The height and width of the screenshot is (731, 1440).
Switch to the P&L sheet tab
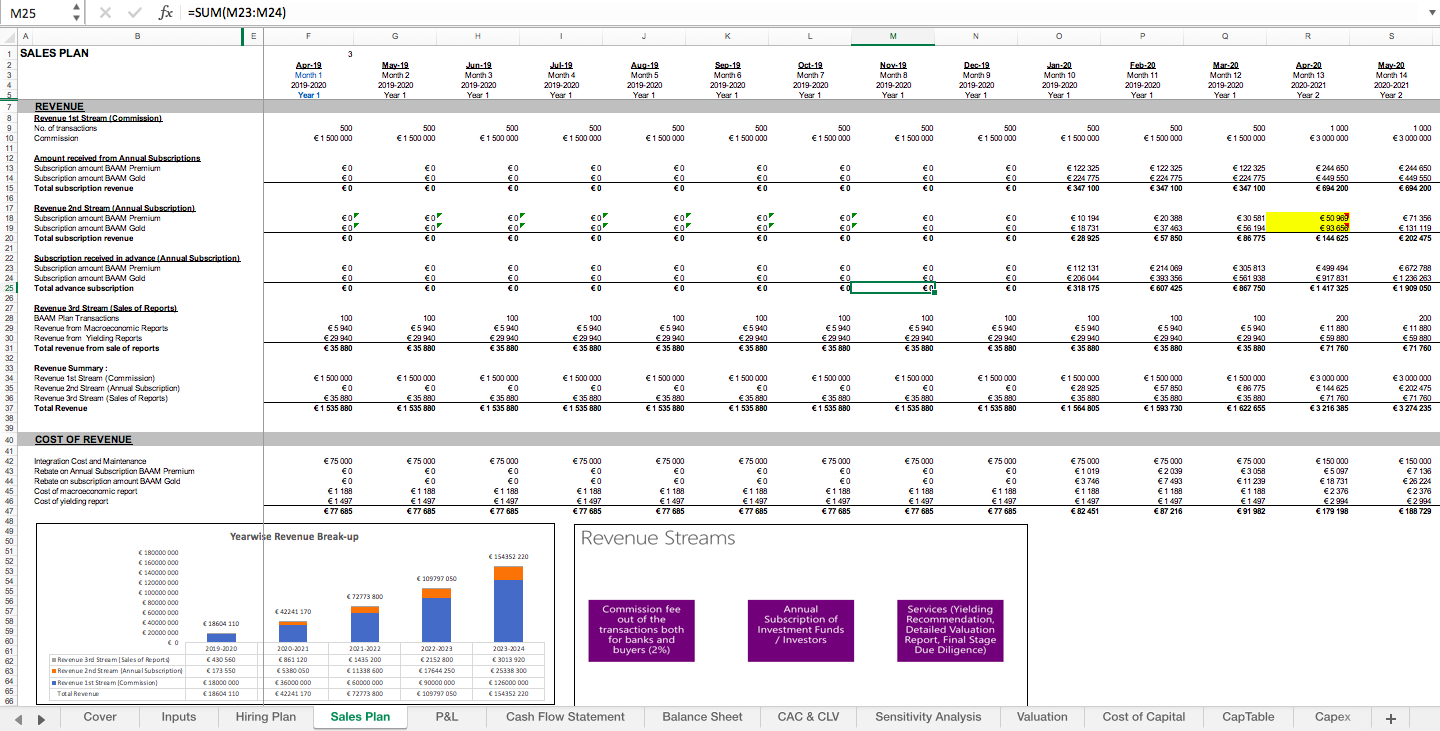(447, 717)
